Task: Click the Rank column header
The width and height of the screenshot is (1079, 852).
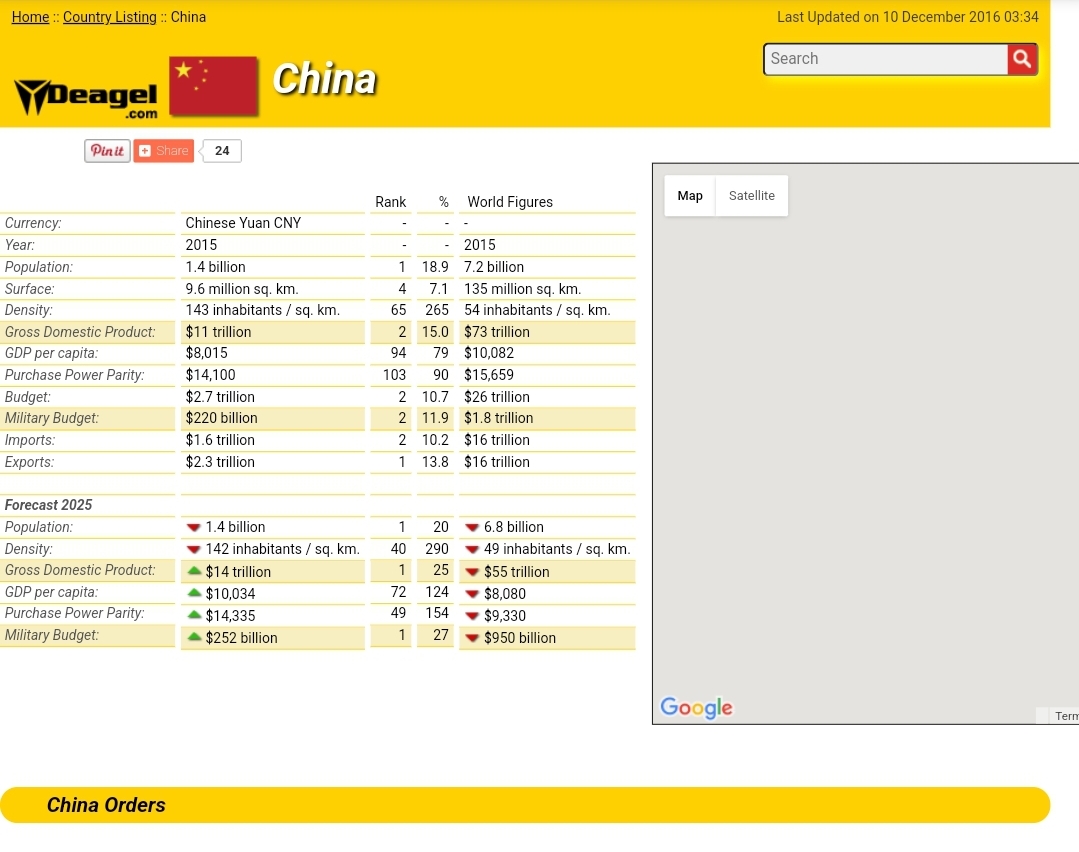Action: 391,202
